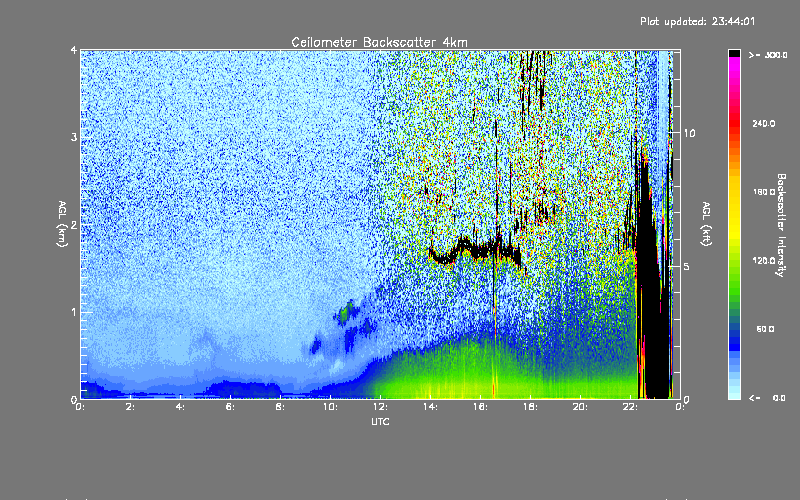Click the 10: tick label on UTC axis

point(330,407)
